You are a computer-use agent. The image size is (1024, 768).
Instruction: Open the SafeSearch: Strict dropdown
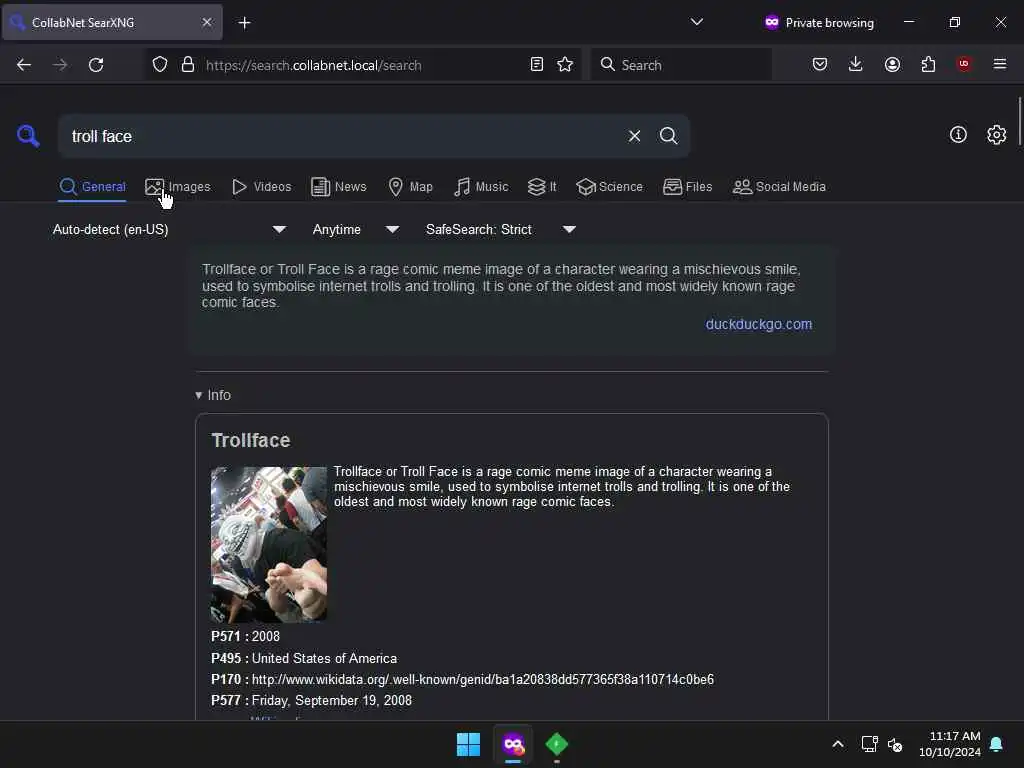[501, 230]
